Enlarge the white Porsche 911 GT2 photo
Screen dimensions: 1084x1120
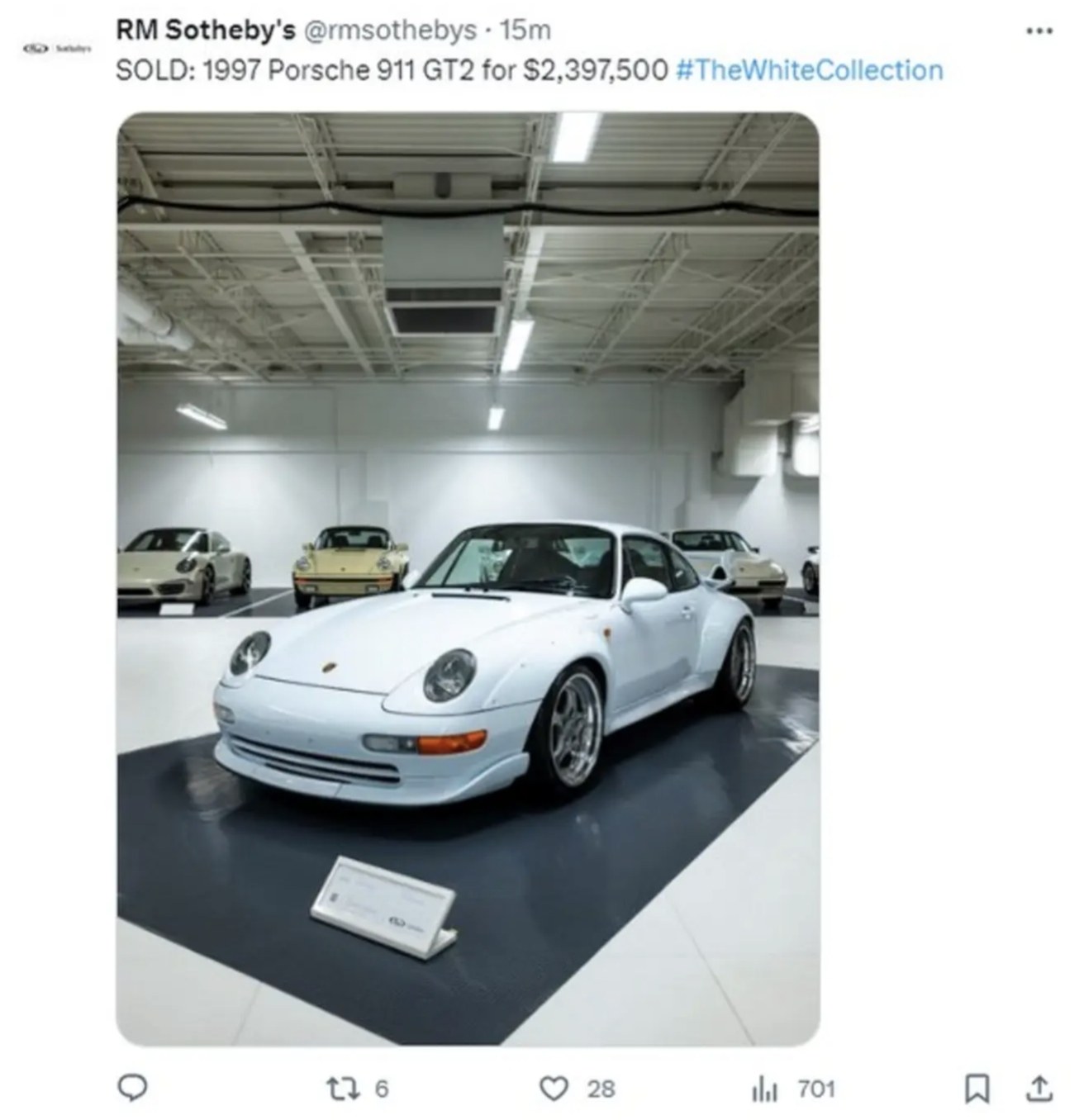[x=468, y=578]
